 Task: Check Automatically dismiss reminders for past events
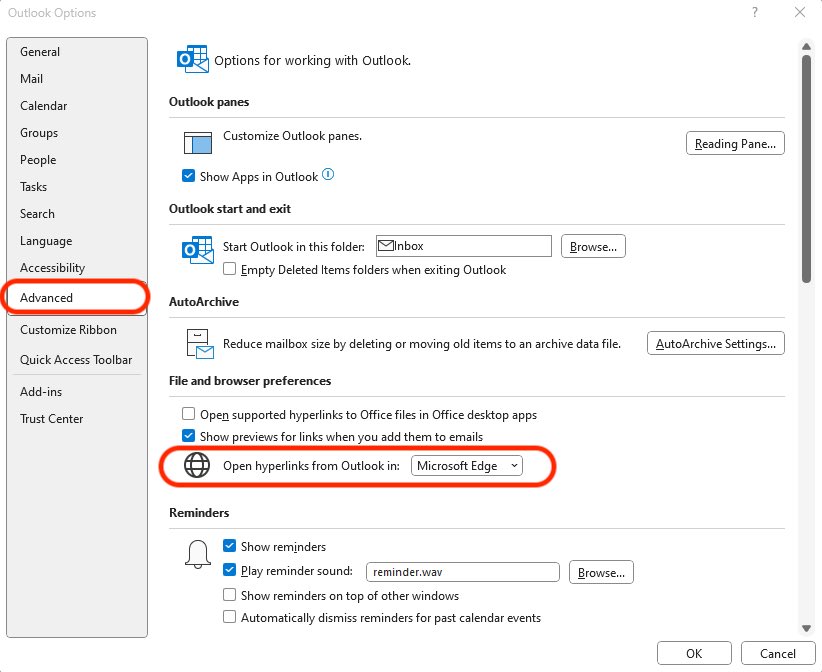point(229,616)
